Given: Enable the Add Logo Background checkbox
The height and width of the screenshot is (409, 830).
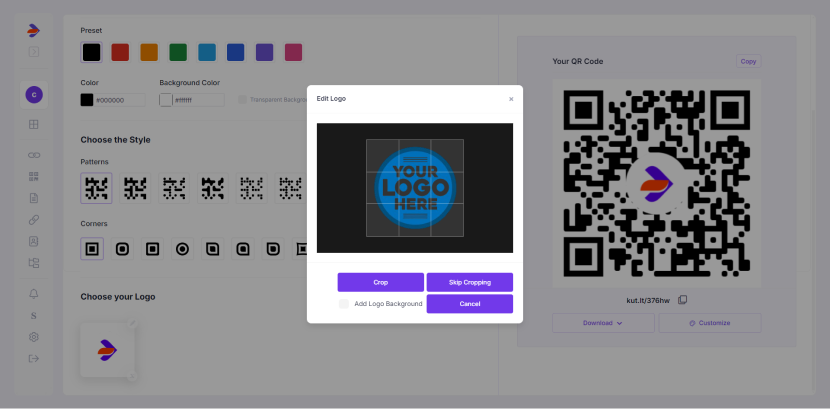Looking at the screenshot, I should [344, 304].
